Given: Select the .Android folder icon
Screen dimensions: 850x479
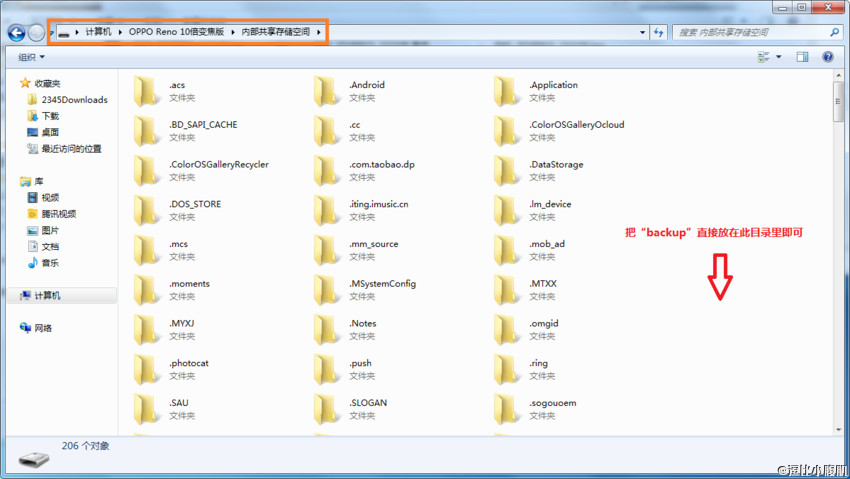Looking at the screenshot, I should tap(326, 90).
